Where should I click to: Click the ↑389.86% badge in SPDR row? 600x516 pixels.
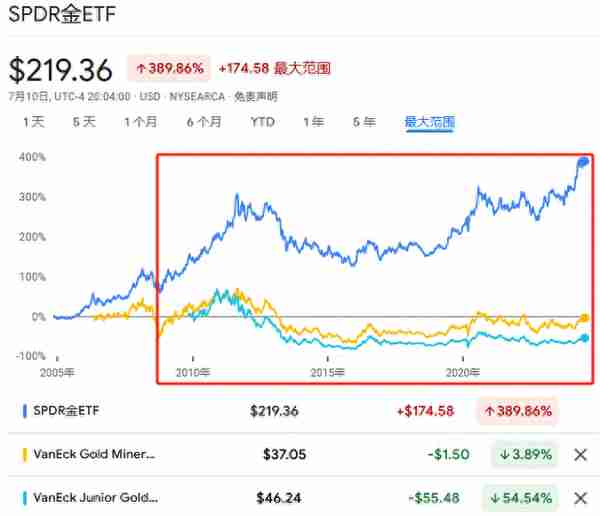pos(517,411)
